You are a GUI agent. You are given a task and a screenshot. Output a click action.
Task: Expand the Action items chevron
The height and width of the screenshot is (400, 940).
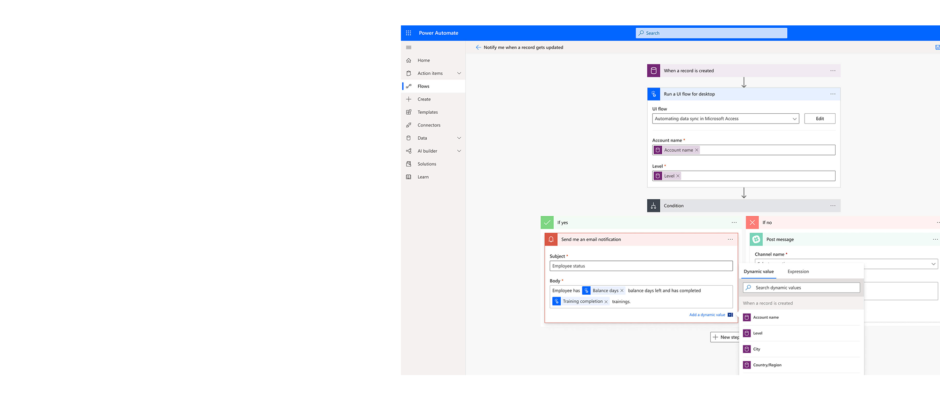(x=459, y=73)
